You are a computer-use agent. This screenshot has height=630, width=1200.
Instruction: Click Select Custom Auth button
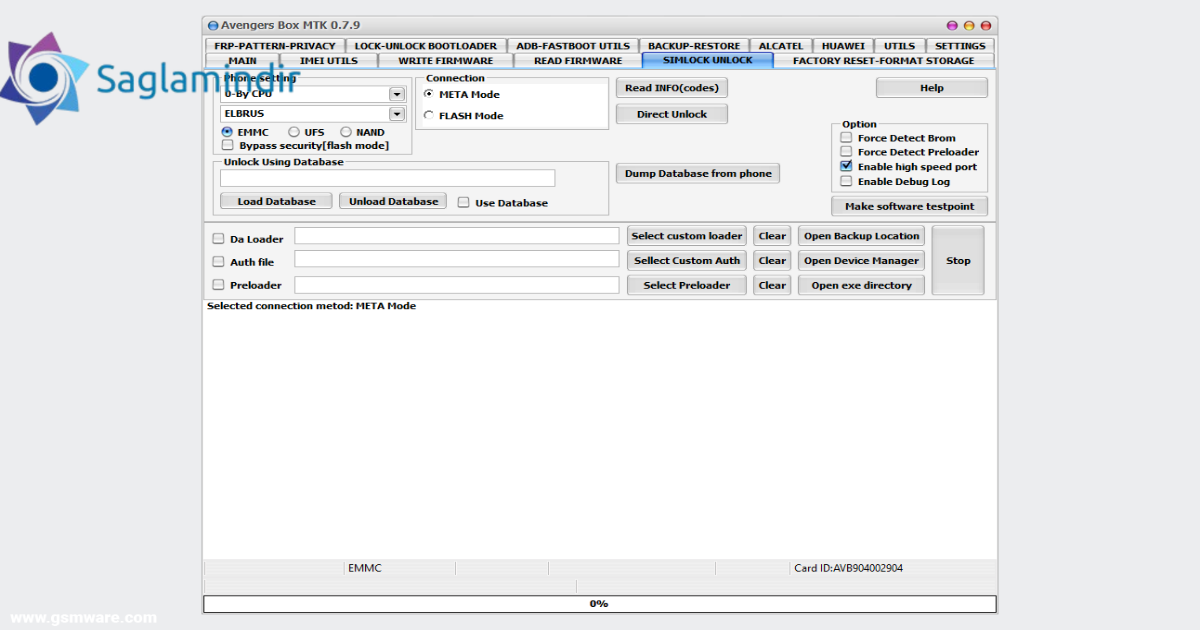[x=687, y=260]
